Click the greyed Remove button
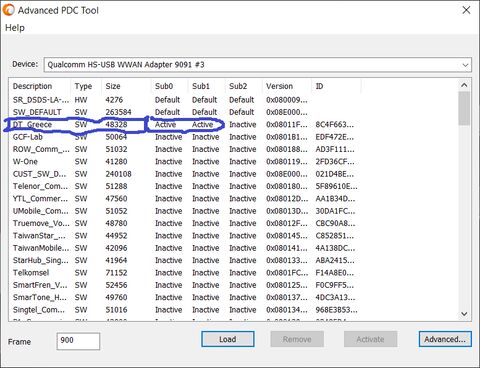480x368 pixels. pos(297,339)
